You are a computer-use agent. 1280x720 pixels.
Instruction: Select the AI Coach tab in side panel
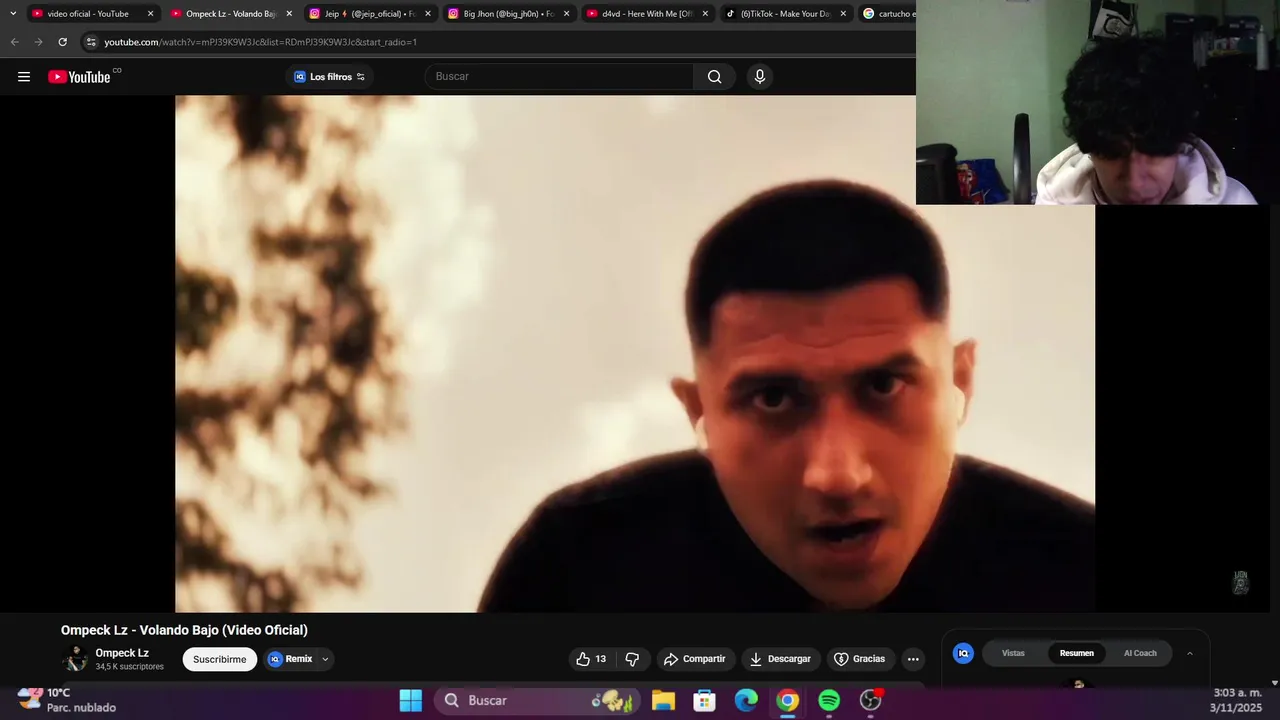[x=1140, y=653]
